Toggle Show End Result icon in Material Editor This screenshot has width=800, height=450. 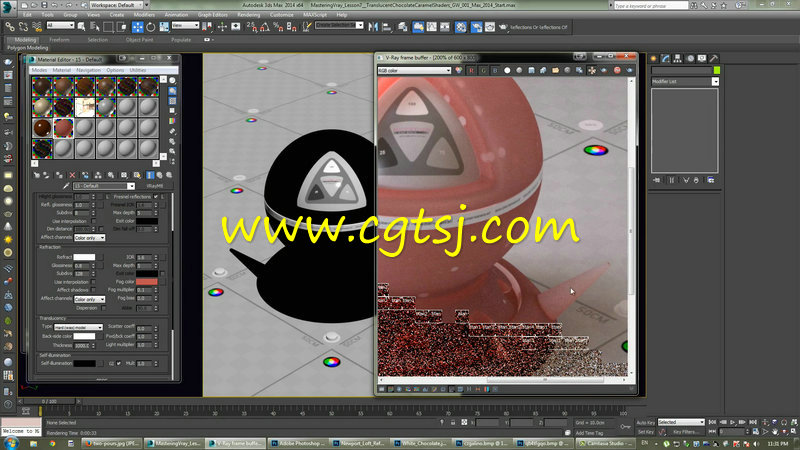pos(150,175)
